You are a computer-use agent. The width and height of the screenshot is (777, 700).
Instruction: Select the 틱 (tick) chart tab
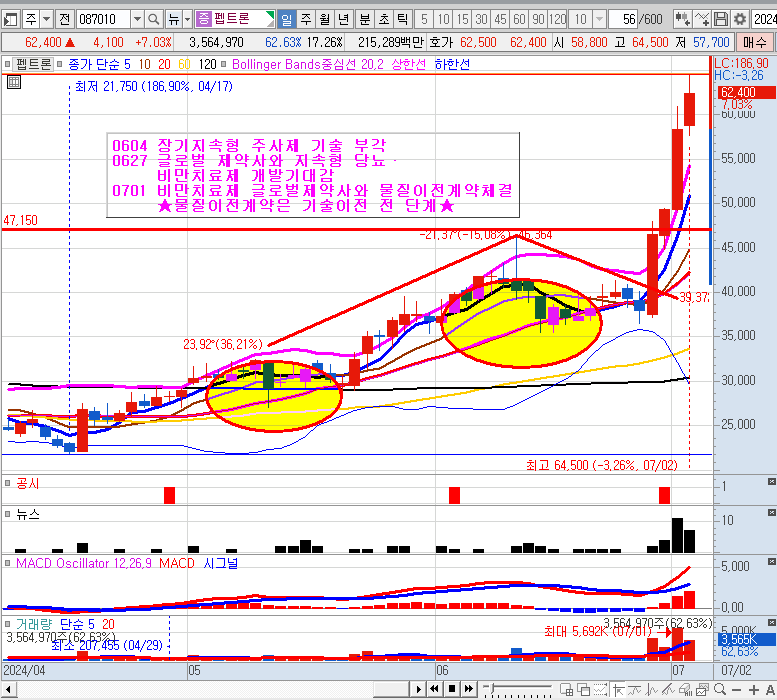tap(401, 19)
